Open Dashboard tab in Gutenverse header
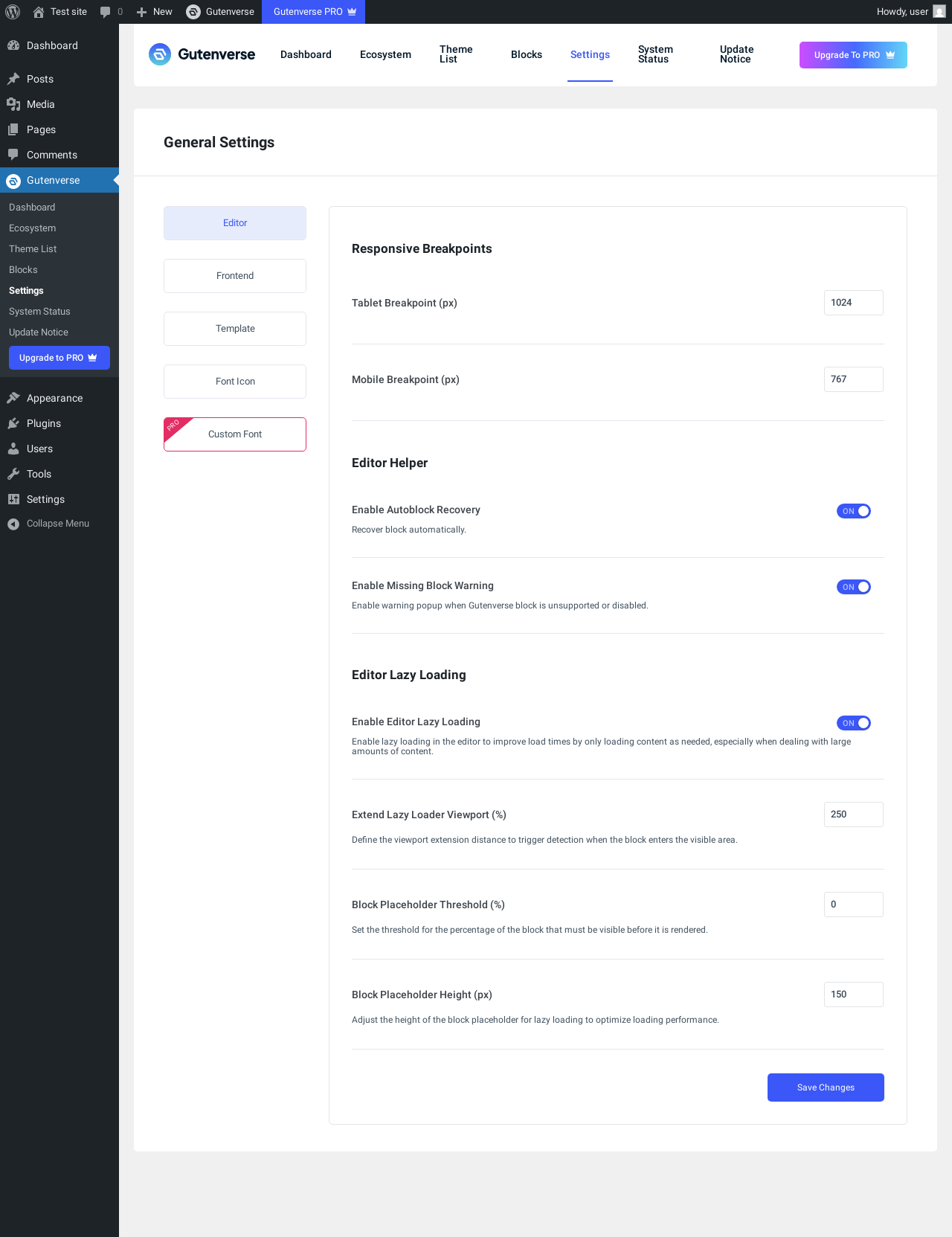The image size is (952, 1237). [x=306, y=54]
